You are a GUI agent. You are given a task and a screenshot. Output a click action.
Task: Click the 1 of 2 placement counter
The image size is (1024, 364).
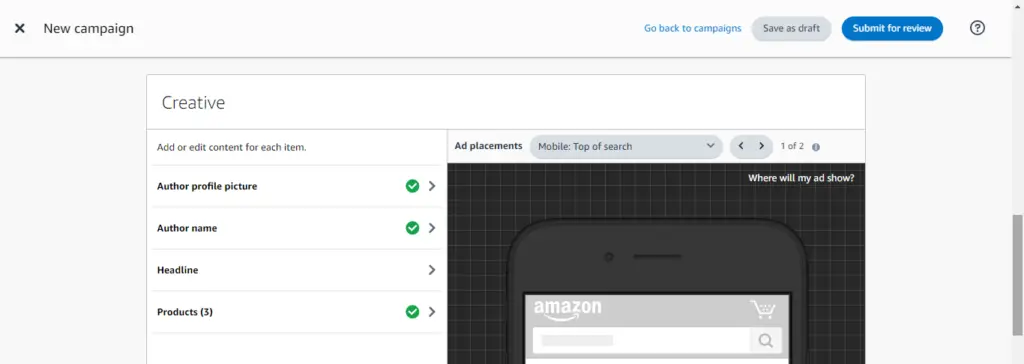[792, 146]
